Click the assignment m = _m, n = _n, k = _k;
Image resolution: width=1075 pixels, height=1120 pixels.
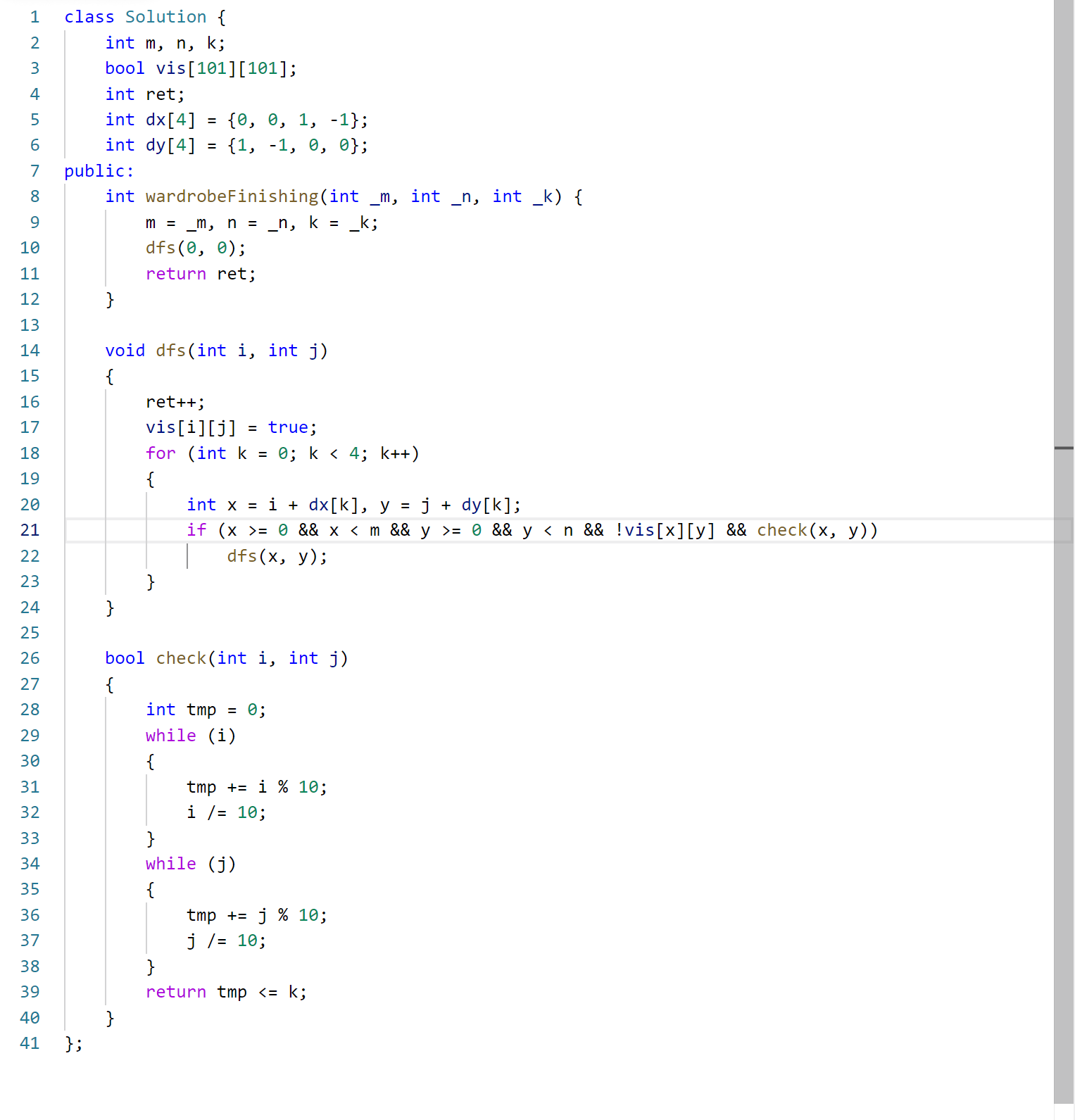pyautogui.click(x=262, y=222)
